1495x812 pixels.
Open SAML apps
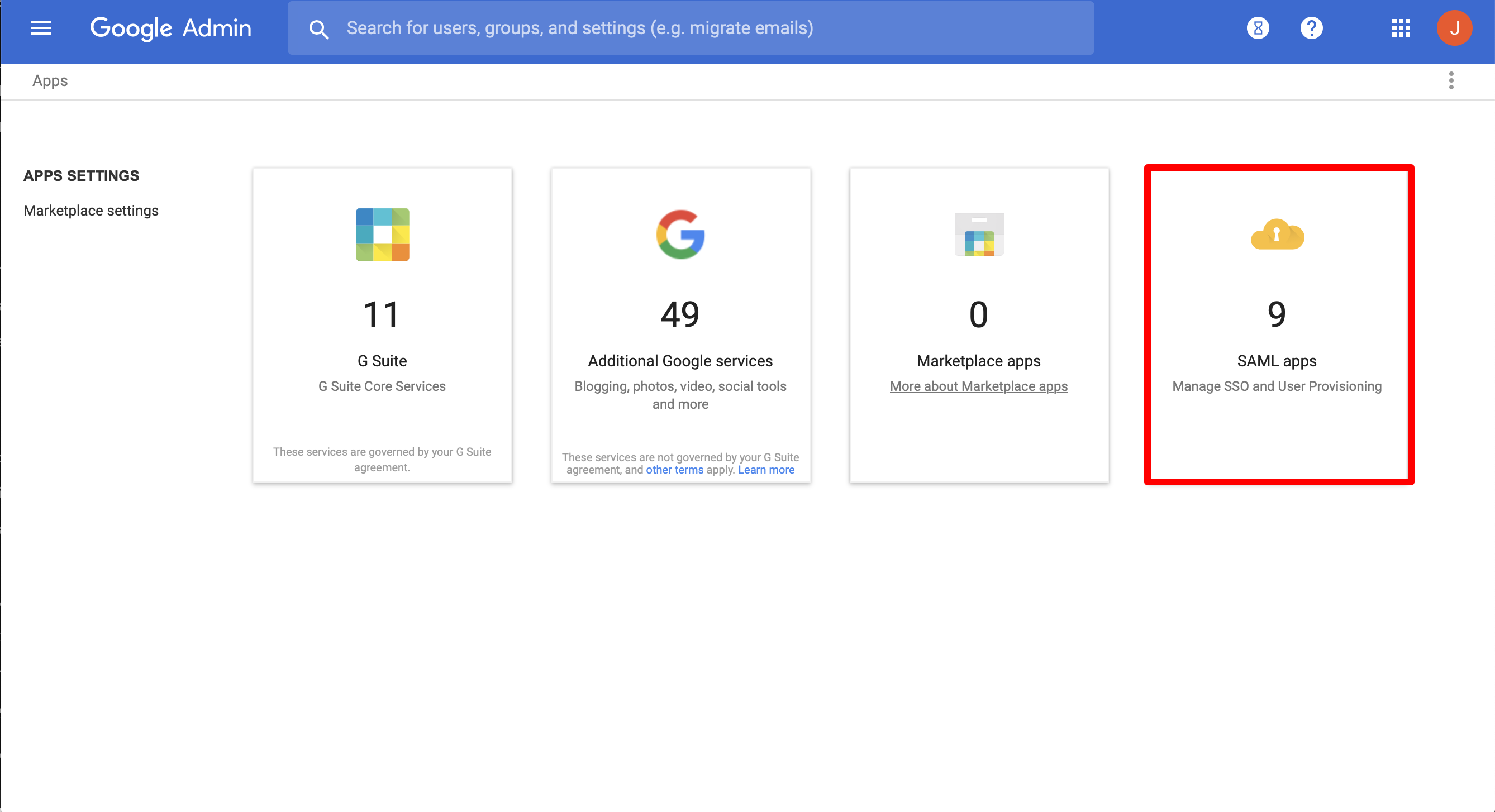[x=1277, y=361]
